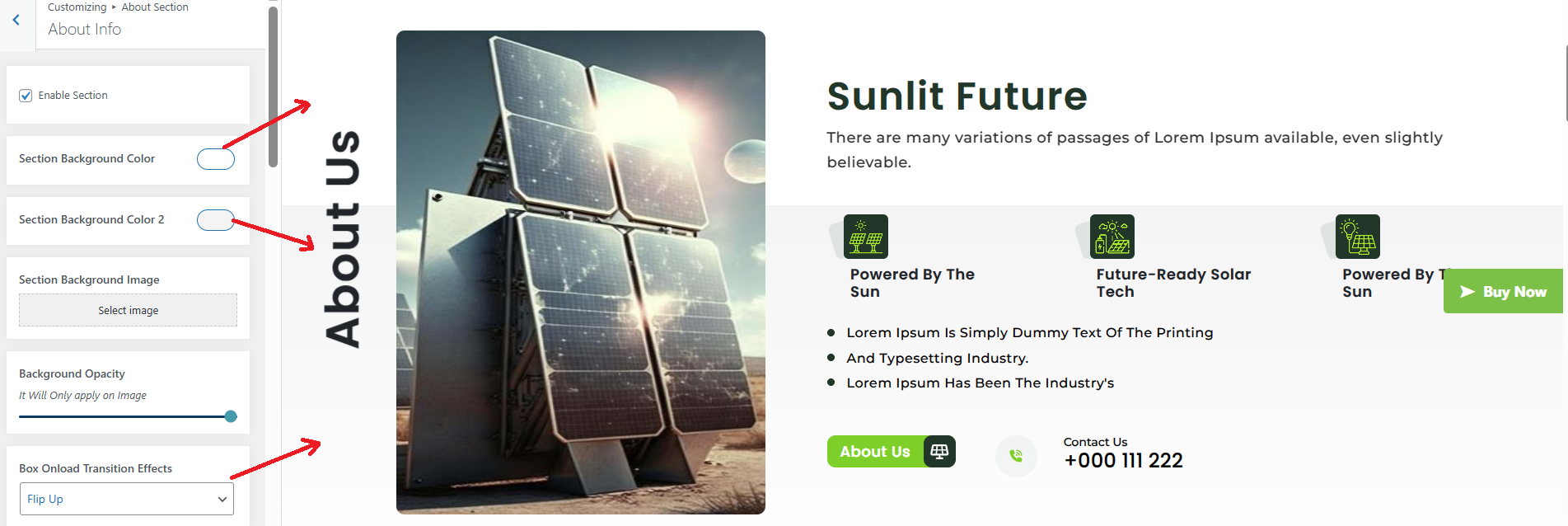Click the solar panel icon on About Us button
The width and height of the screenshot is (1568, 526).
939,451
